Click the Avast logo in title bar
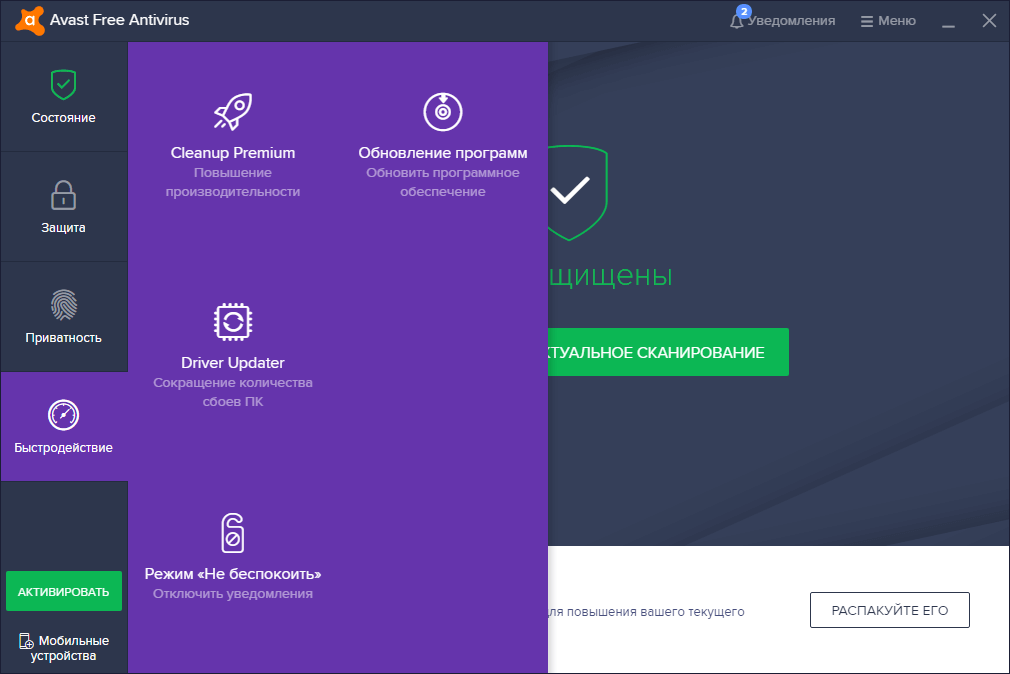 pyautogui.click(x=29, y=19)
